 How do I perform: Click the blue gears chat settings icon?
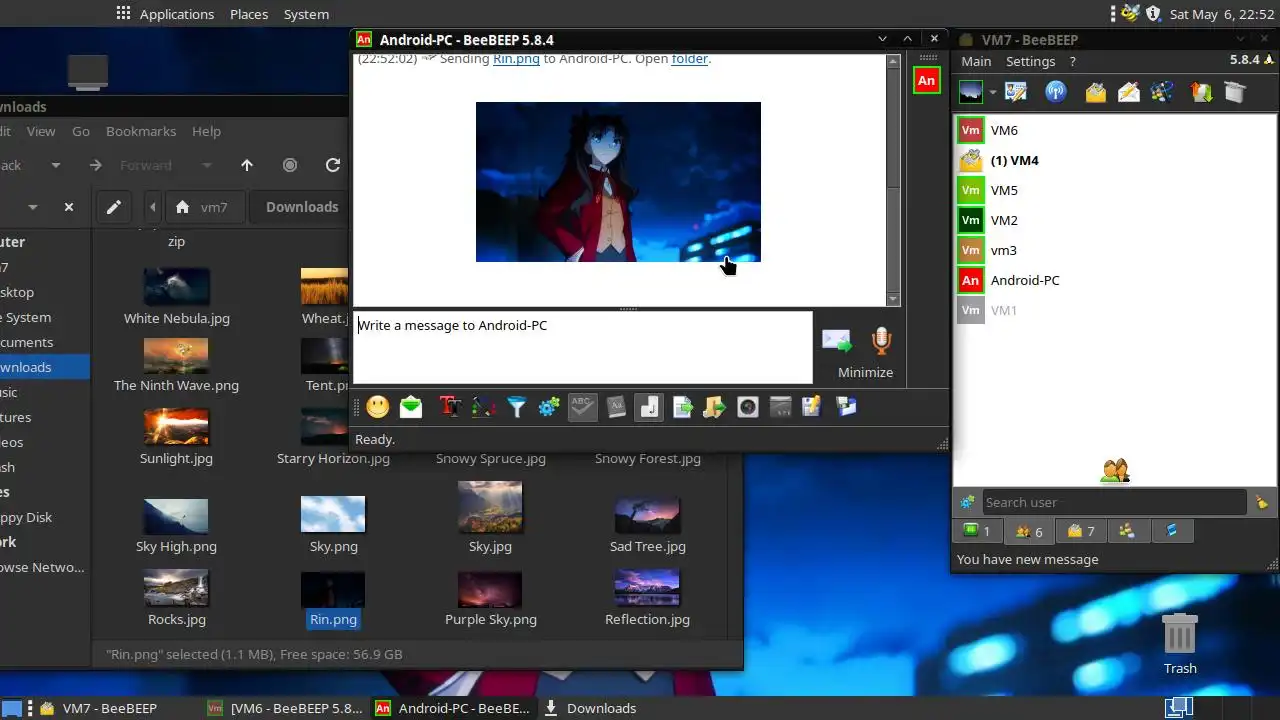[549, 407]
